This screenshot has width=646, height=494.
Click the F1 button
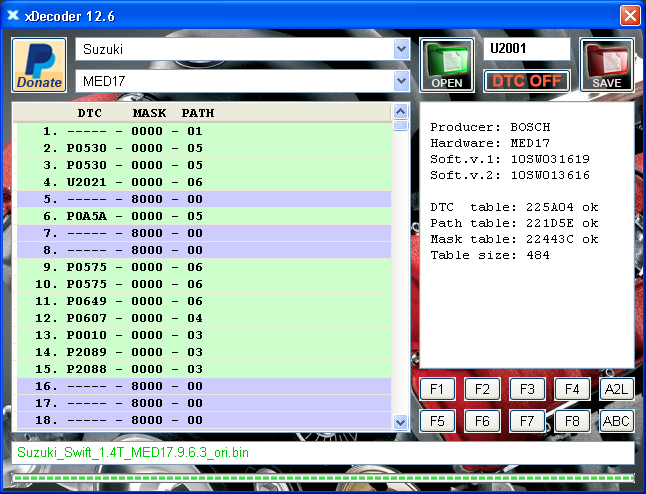point(437,389)
